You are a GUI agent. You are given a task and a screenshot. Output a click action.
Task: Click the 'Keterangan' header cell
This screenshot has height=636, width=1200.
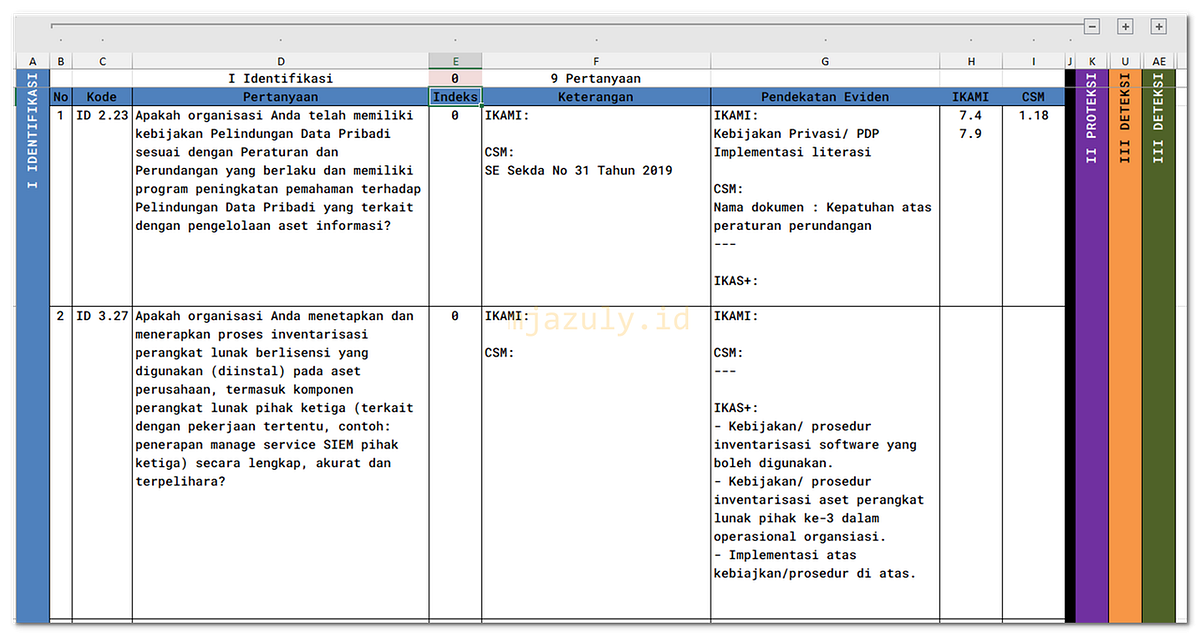pyautogui.click(x=596, y=97)
